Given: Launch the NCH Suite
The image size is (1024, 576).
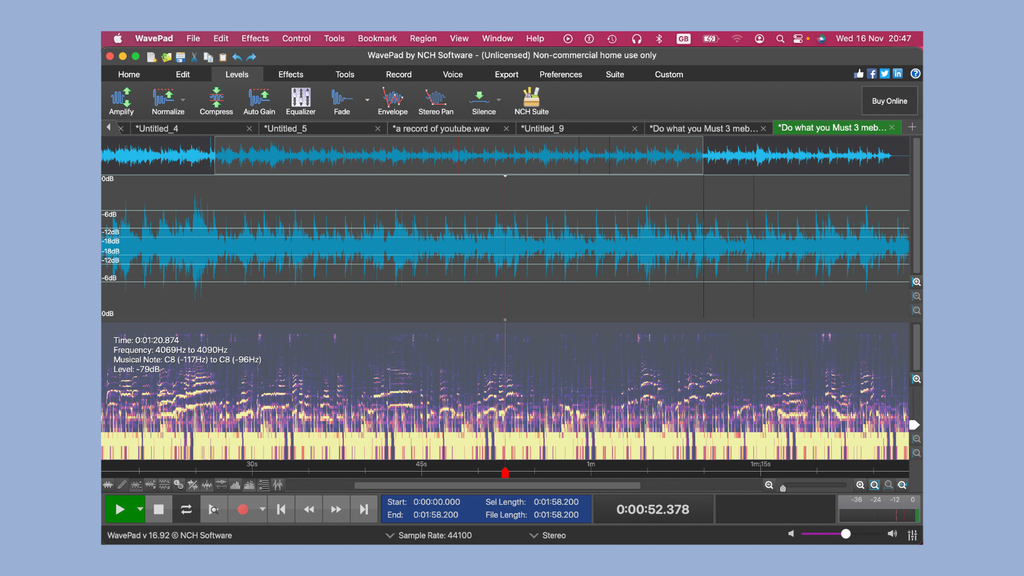Looking at the screenshot, I should tap(530, 99).
